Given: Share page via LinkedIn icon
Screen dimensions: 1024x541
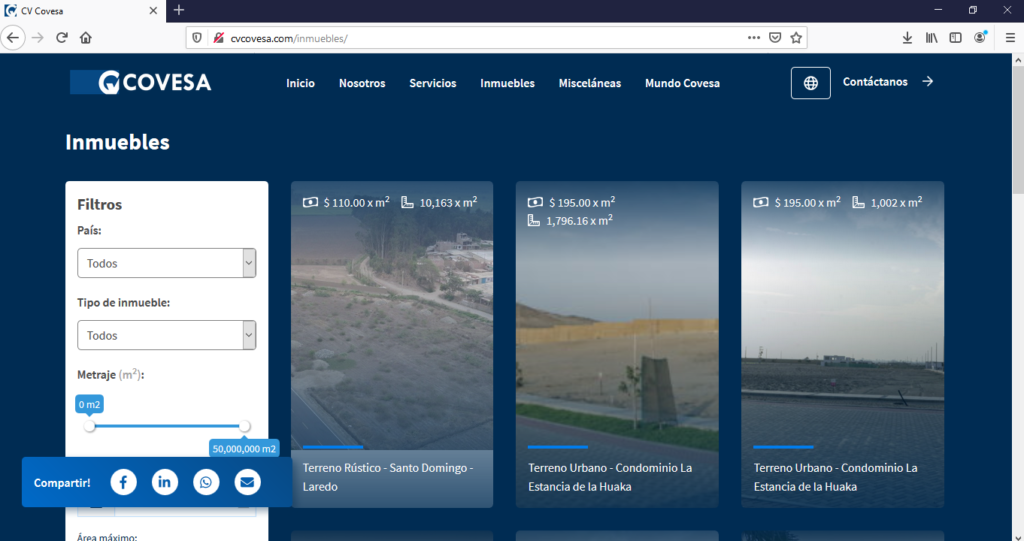Looking at the screenshot, I should tap(165, 483).
